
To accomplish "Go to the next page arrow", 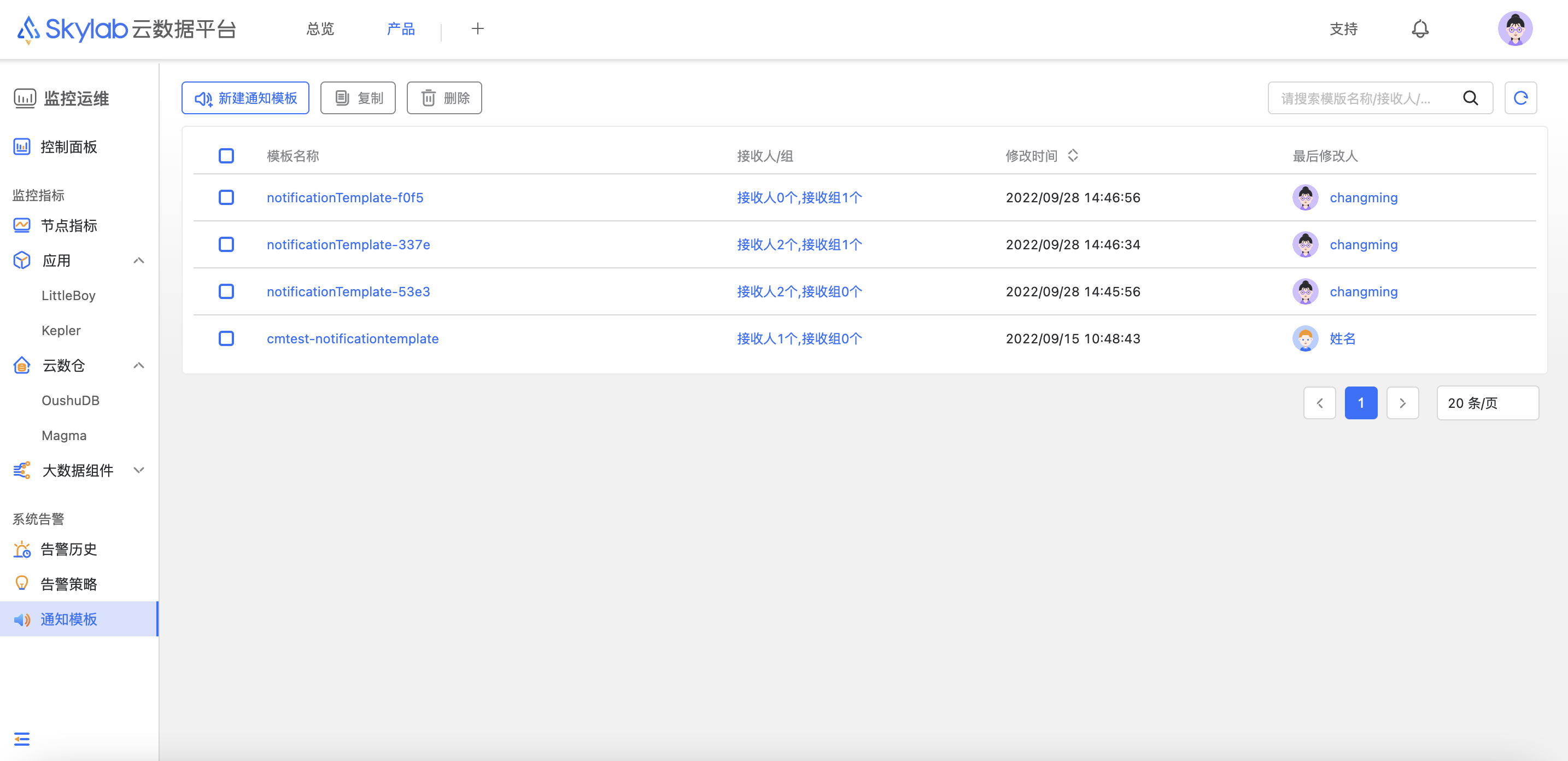I will pos(1402,403).
